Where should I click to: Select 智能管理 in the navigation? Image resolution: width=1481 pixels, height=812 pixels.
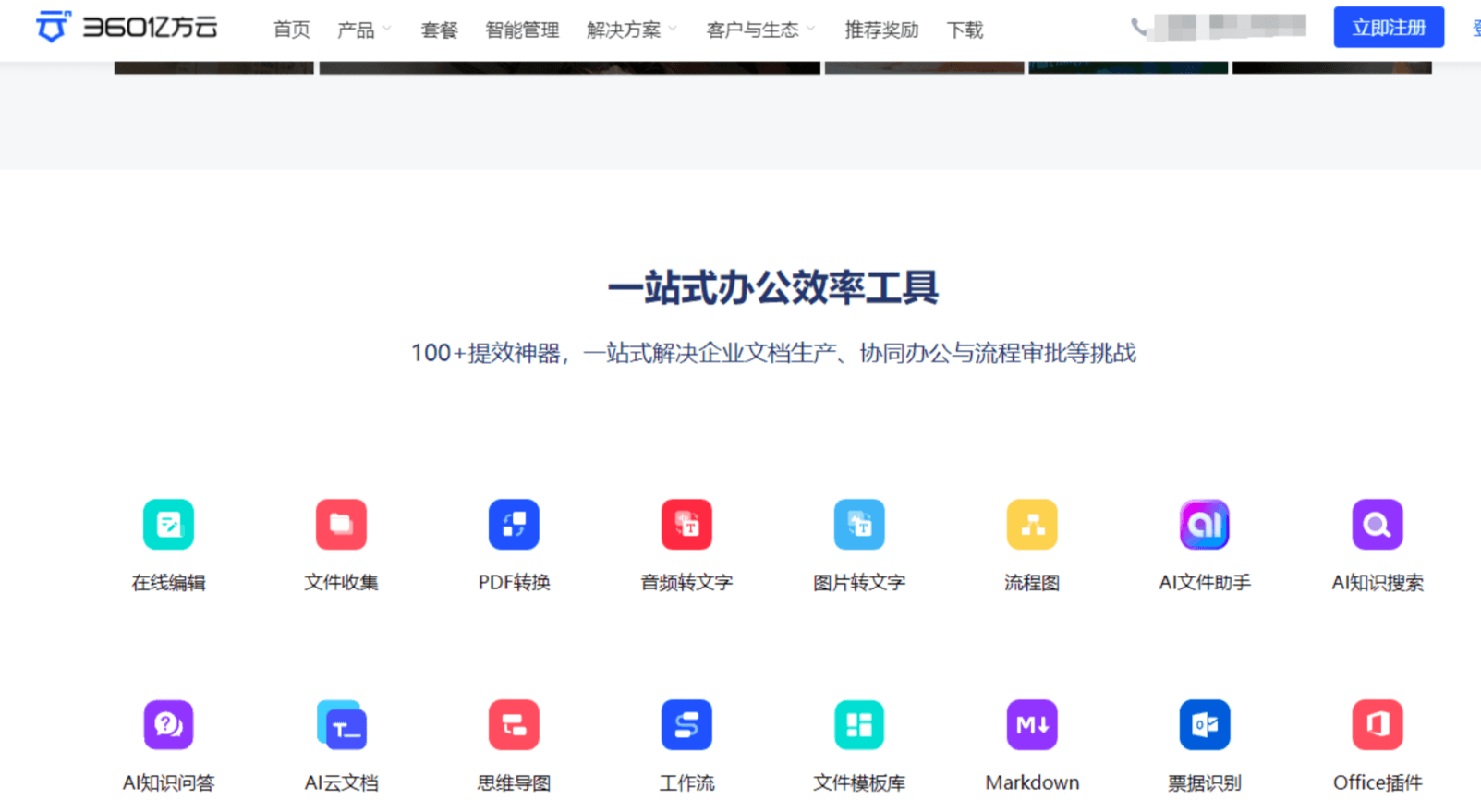pos(522,30)
